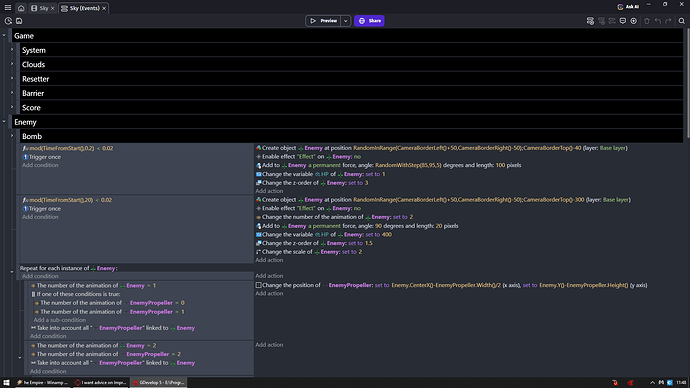Edit action setting animation number to 2

334,217
